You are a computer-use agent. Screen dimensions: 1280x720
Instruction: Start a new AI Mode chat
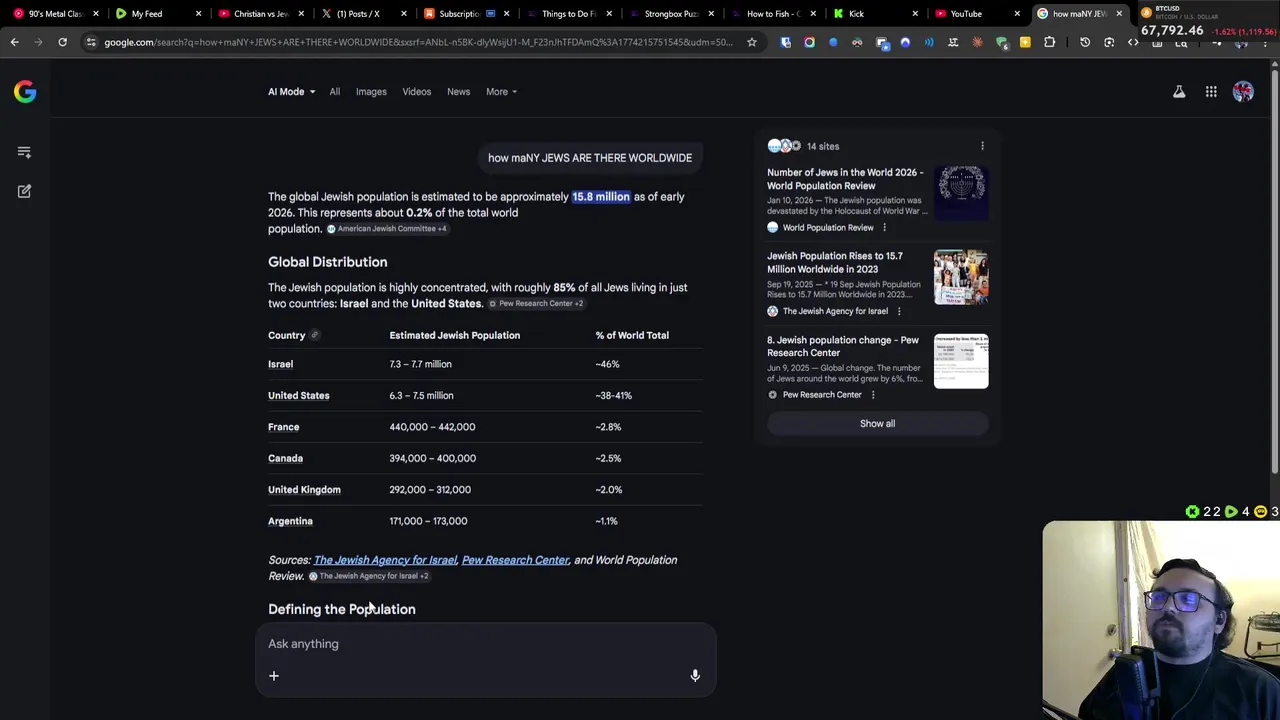24,191
